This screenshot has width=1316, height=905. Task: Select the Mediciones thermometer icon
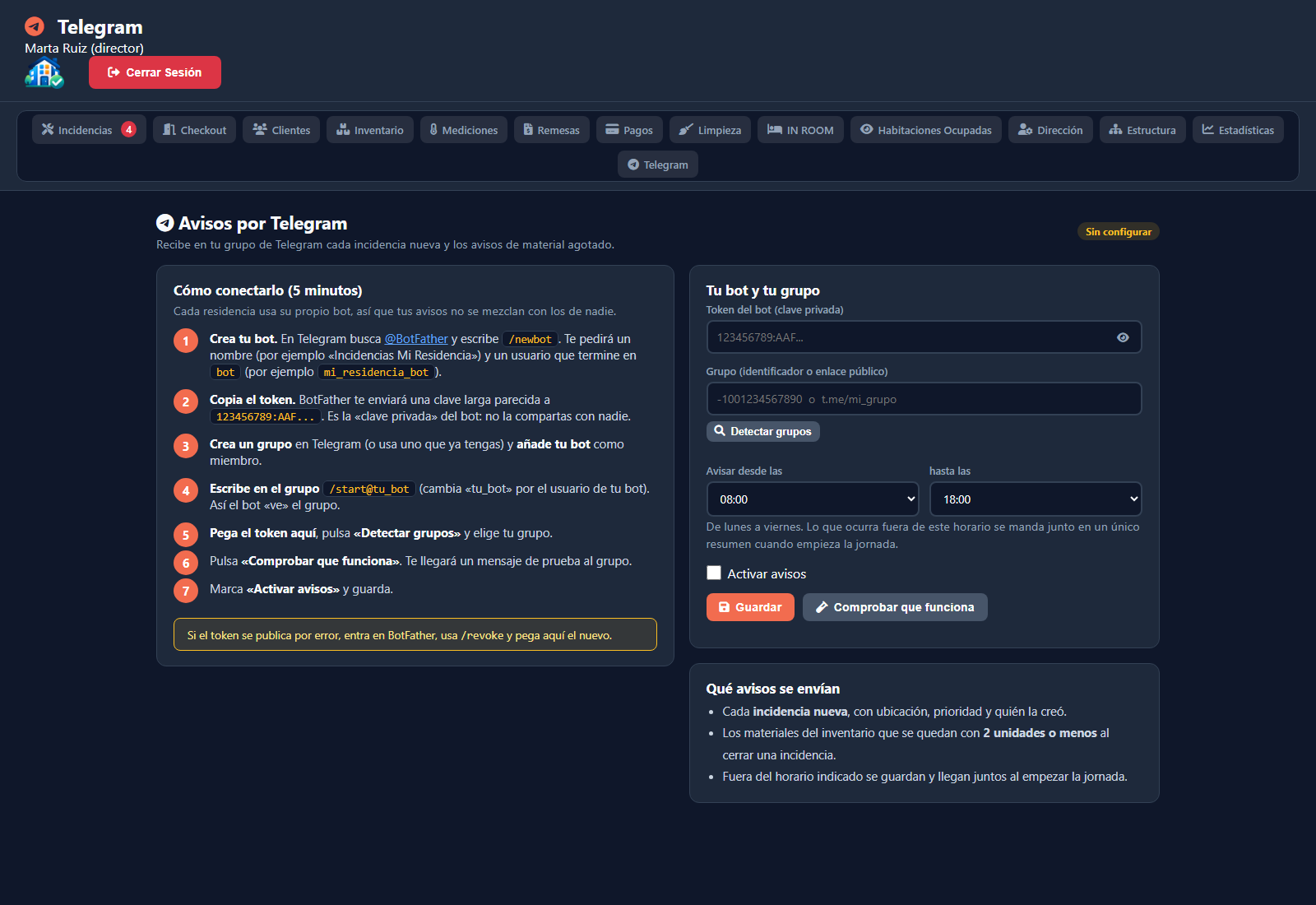(433, 129)
